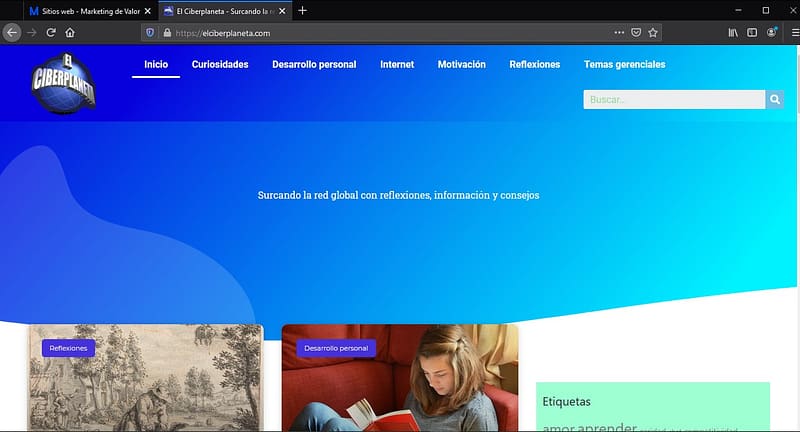The image size is (800, 432).
Task: Go to the browser home page
Action: tap(70, 32)
